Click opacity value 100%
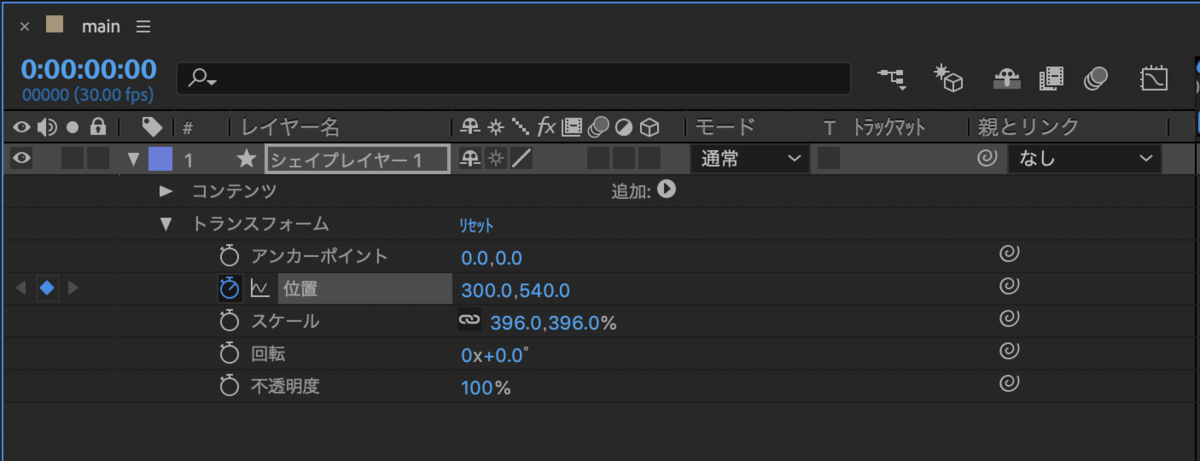This screenshot has width=1200, height=461. coord(486,387)
